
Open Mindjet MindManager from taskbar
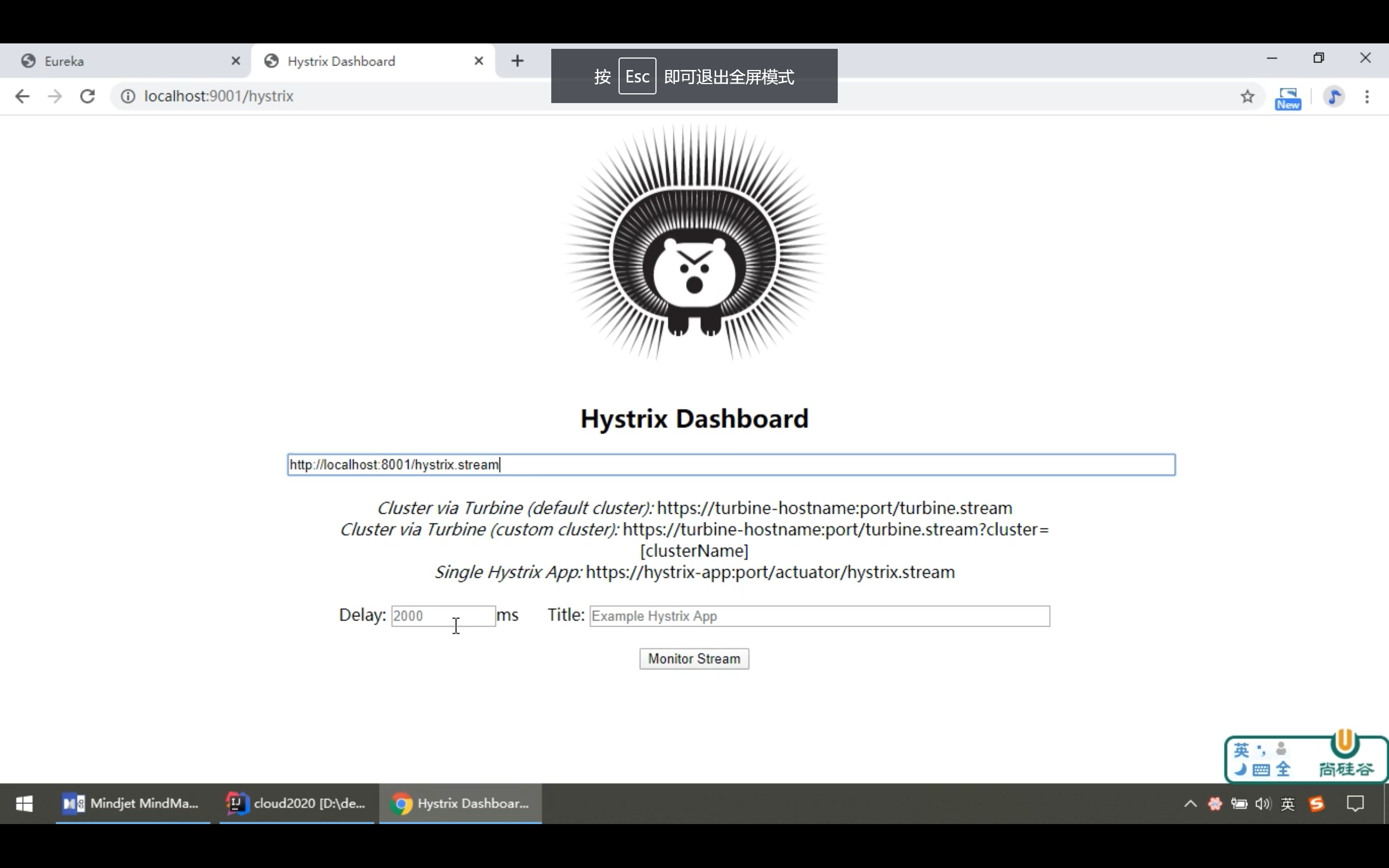tap(132, 803)
